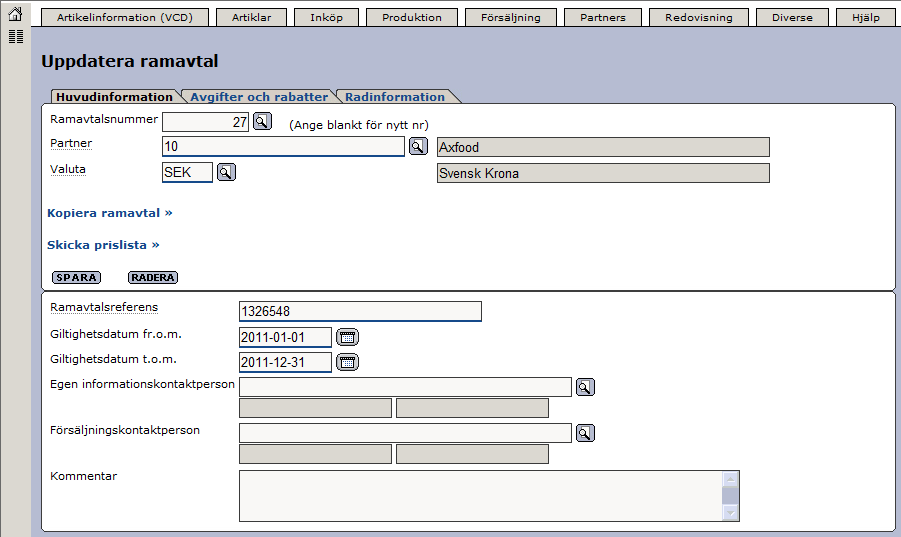Screen dimensions: 901x537
Task: Open the Diverse menu
Action: (x=792, y=17)
